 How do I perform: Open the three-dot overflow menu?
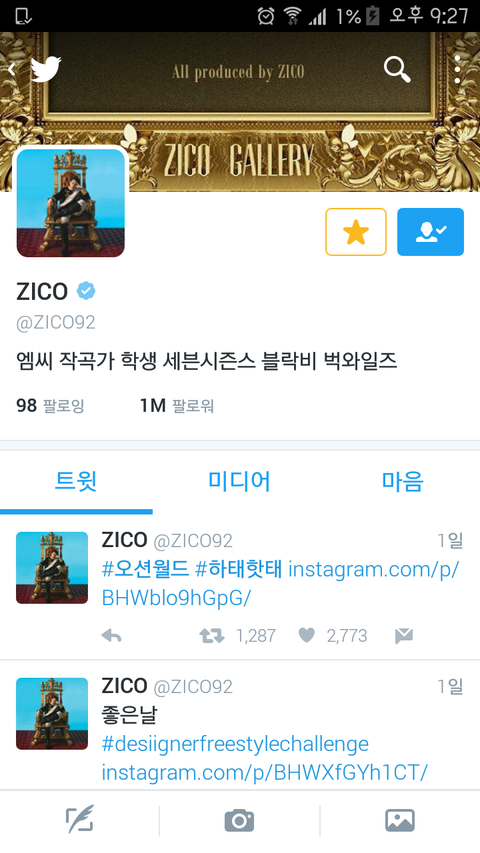pyautogui.click(x=457, y=70)
